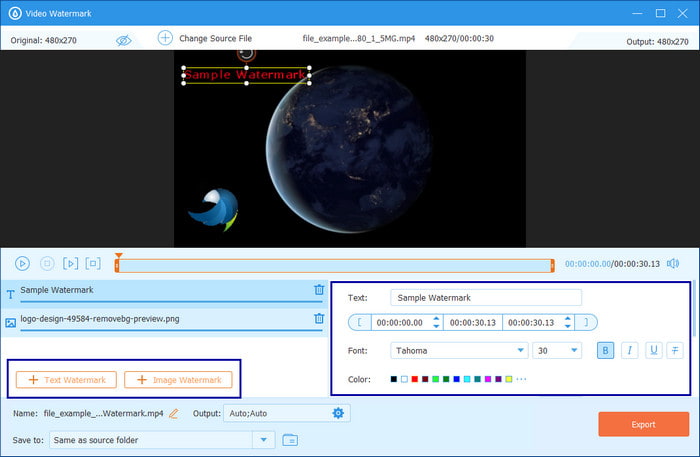Viewport: 700px width, 457px height.
Task: Click the Text Watermark button
Action: (67, 380)
